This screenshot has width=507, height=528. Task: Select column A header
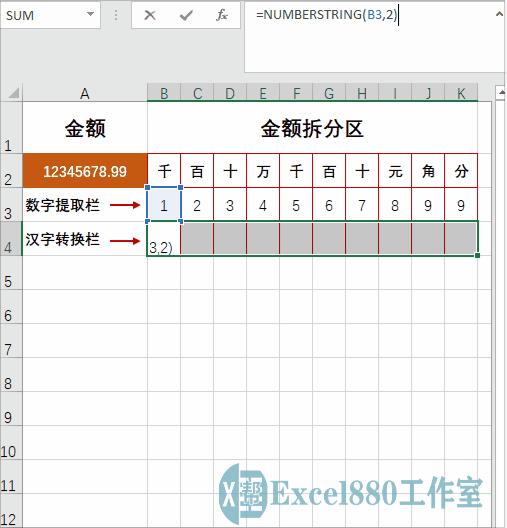point(85,93)
